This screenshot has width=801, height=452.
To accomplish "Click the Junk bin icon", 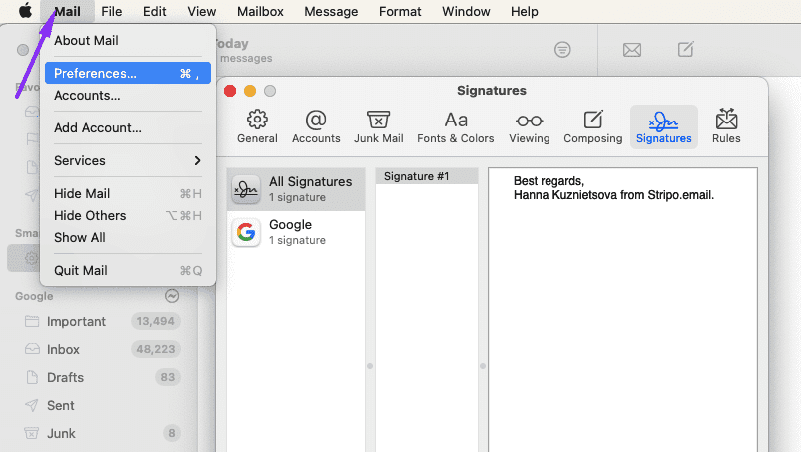I will click(32, 433).
